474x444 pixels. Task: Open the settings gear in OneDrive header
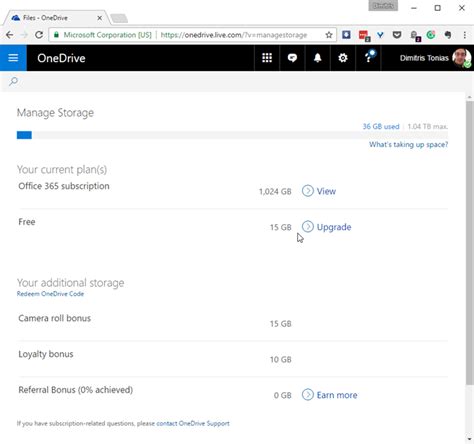tap(343, 58)
